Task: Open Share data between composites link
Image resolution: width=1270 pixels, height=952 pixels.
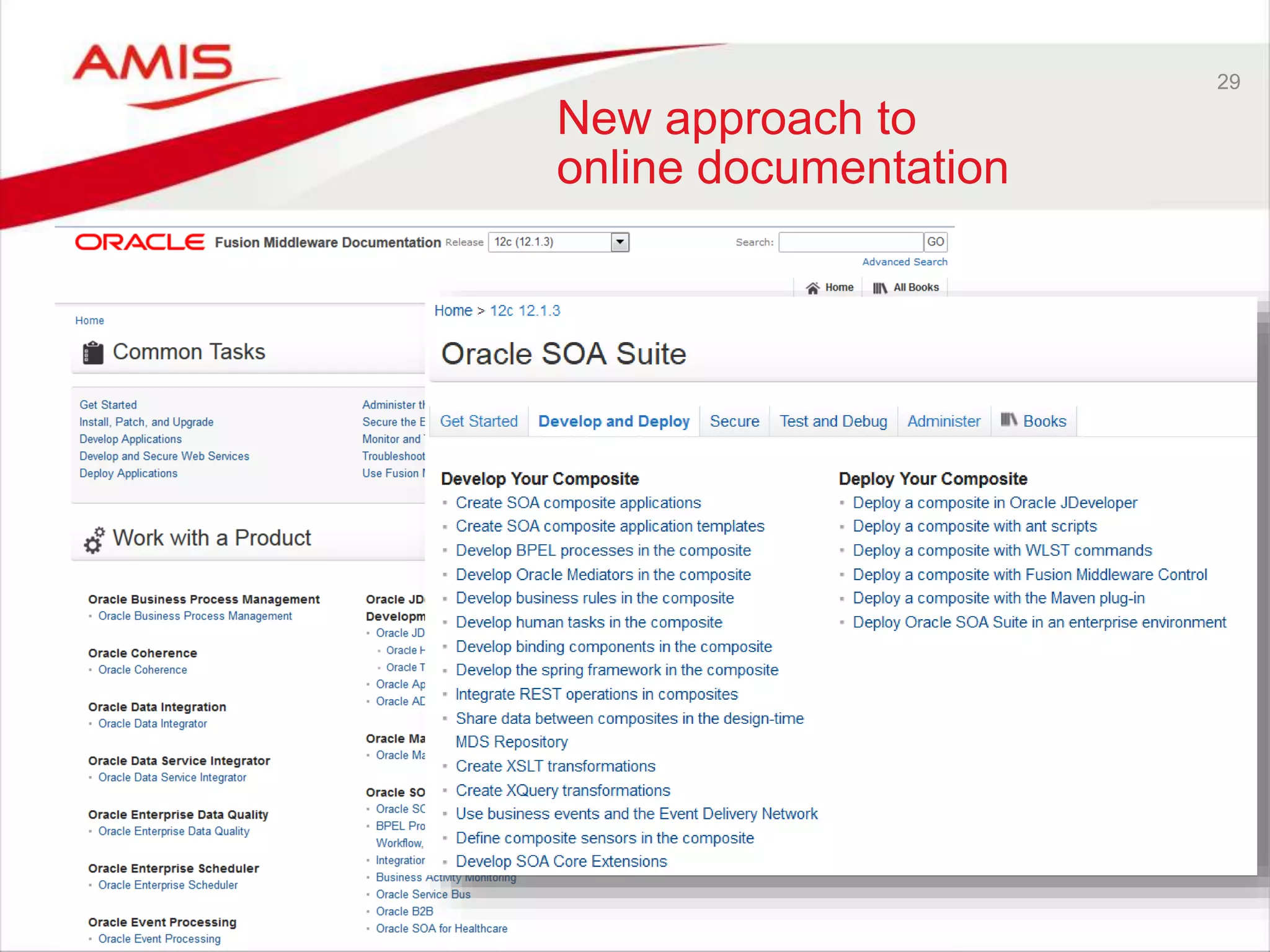Action: click(629, 730)
